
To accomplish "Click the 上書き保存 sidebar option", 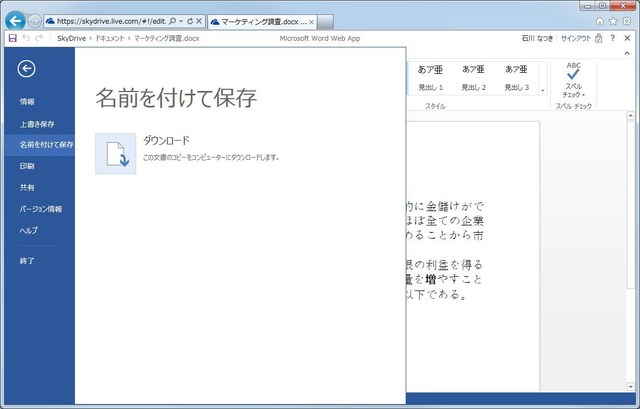I will tap(37, 124).
